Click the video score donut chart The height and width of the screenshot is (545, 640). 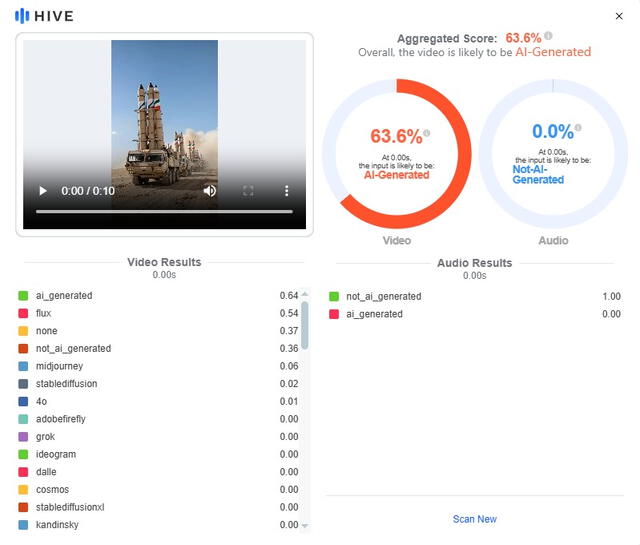point(397,153)
